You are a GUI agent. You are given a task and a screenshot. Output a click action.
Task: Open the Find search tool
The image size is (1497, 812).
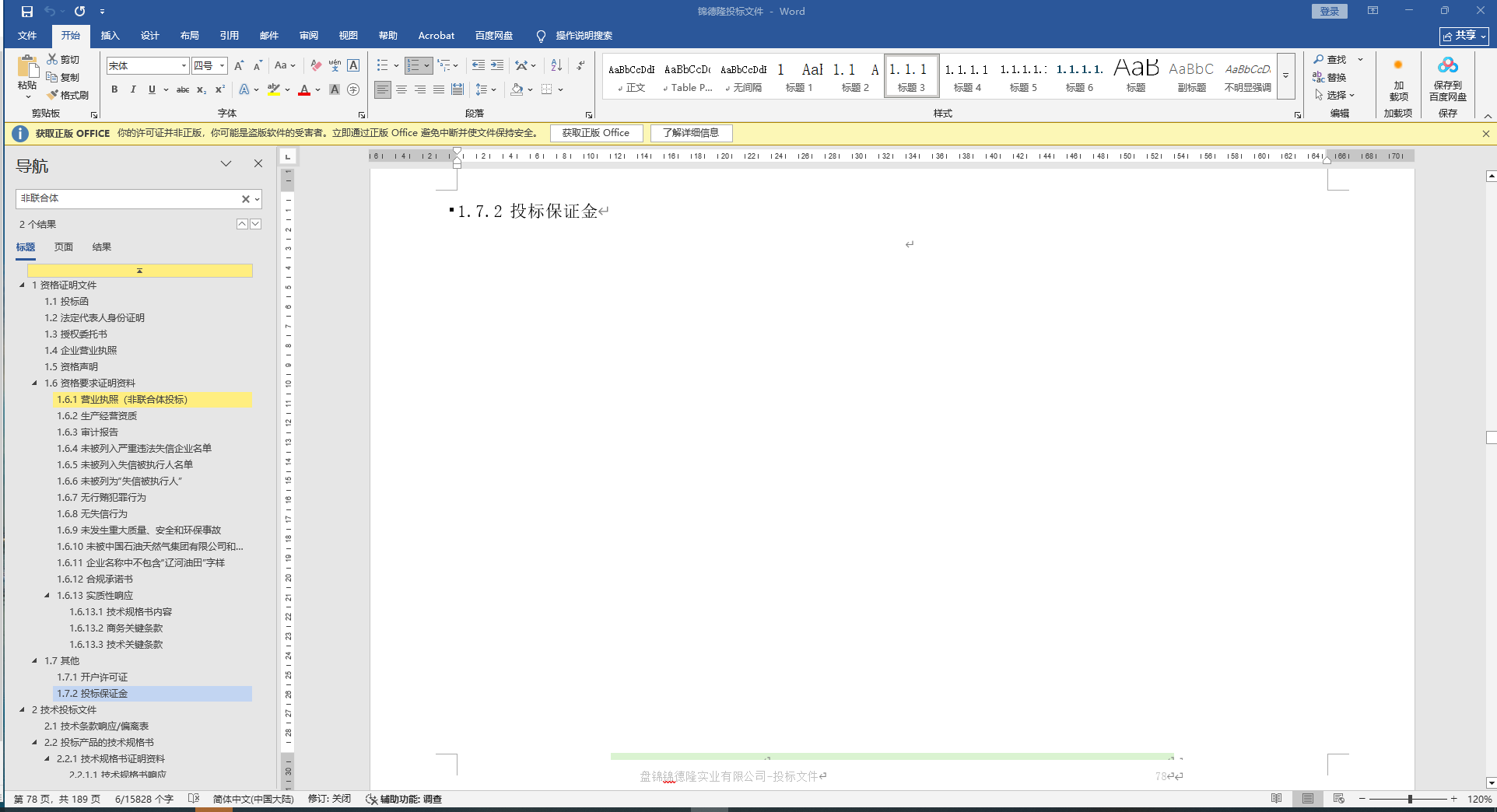point(1330,59)
